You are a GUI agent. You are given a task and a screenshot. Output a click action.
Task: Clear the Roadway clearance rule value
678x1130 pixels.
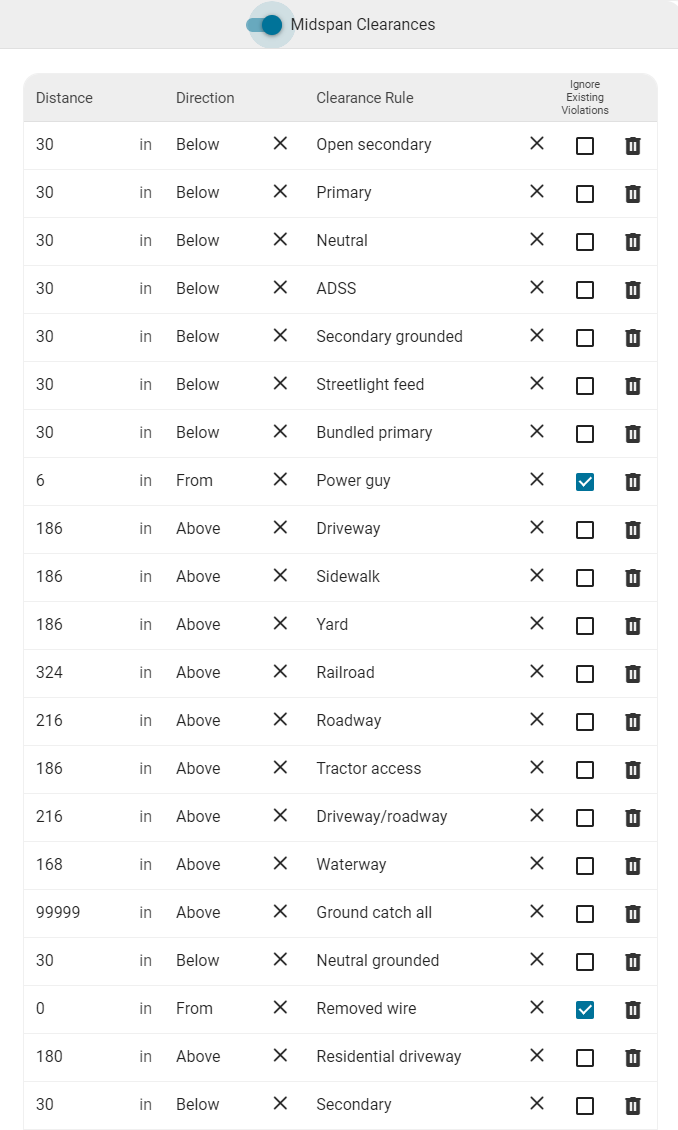coord(537,719)
